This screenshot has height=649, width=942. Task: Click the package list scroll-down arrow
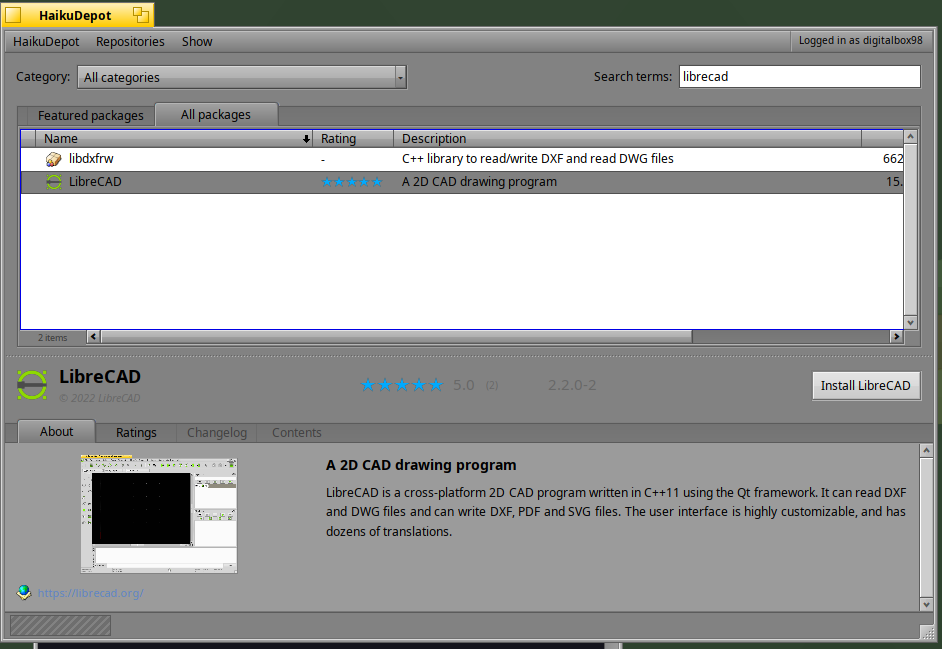click(911, 323)
